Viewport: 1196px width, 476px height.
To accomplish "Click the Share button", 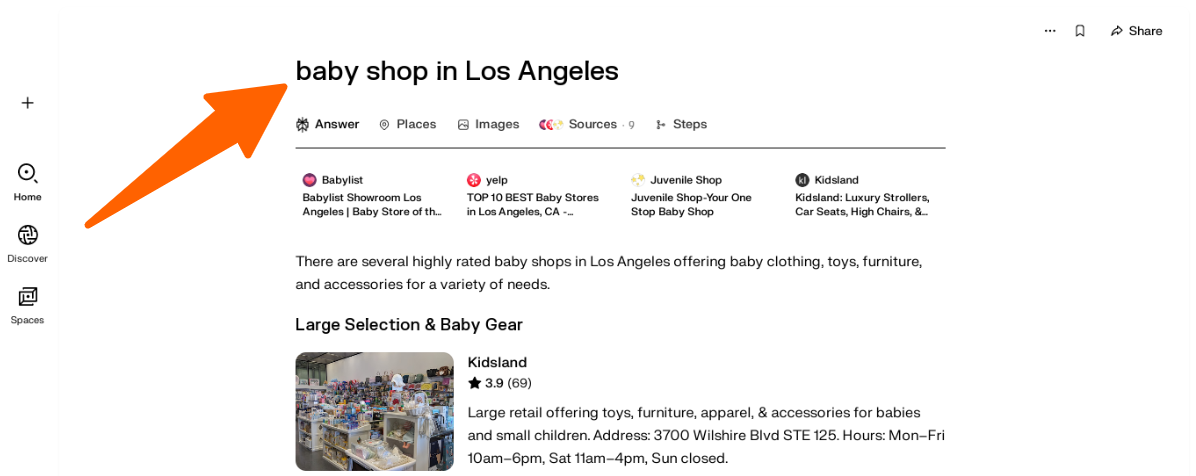I will pyautogui.click(x=1136, y=31).
